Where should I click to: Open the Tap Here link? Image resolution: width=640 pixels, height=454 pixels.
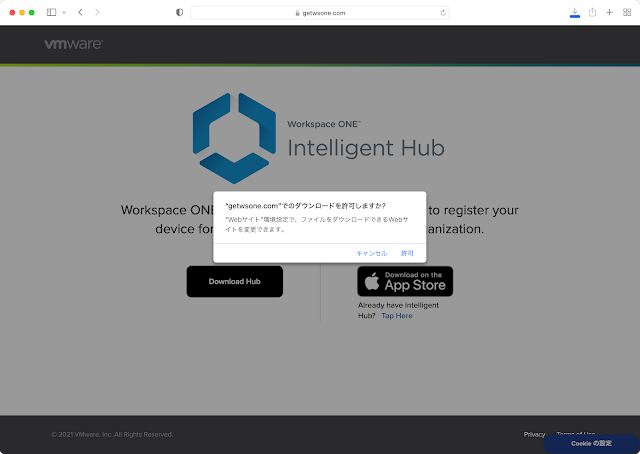point(397,316)
